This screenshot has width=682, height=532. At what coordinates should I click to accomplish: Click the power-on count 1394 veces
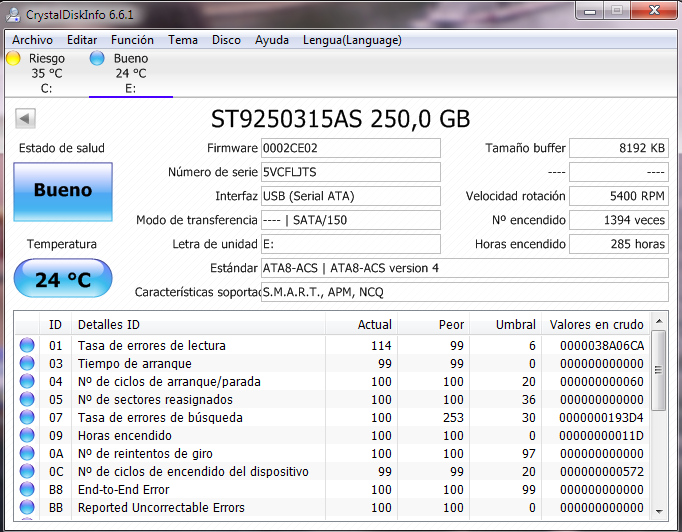pyautogui.click(x=618, y=220)
